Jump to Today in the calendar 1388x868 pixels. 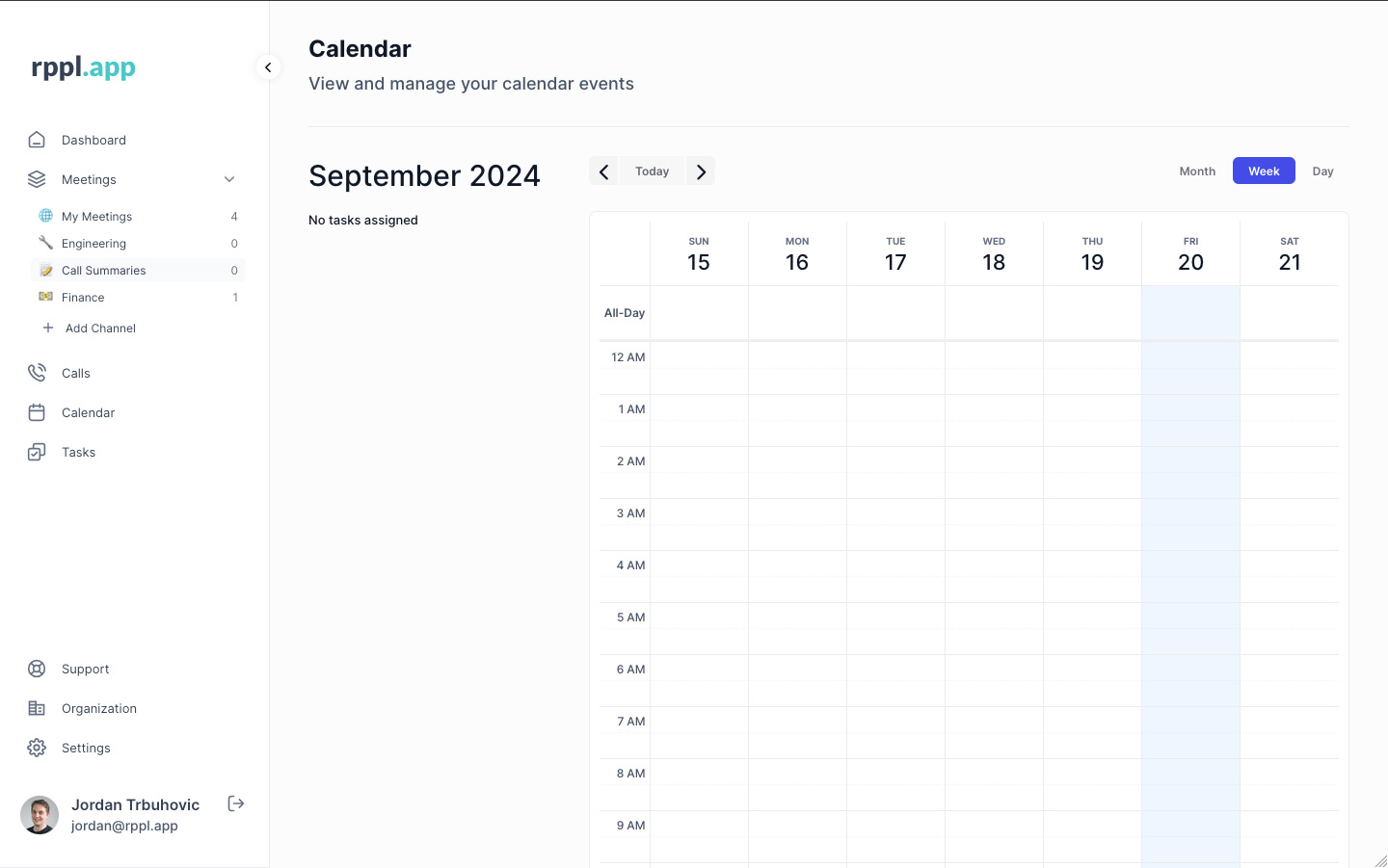652,171
